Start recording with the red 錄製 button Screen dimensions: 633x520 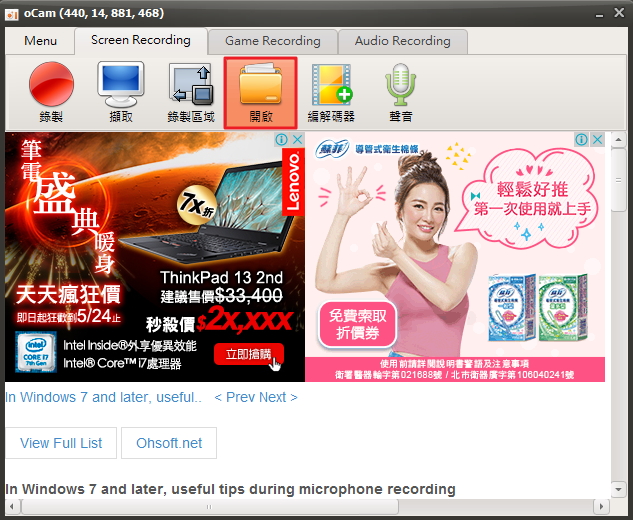click(51, 92)
